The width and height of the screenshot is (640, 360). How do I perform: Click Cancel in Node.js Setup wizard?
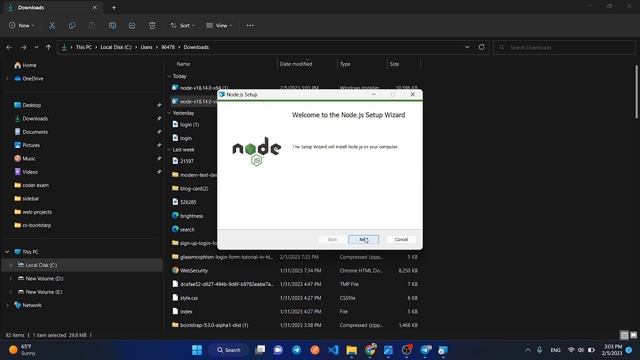401,240
